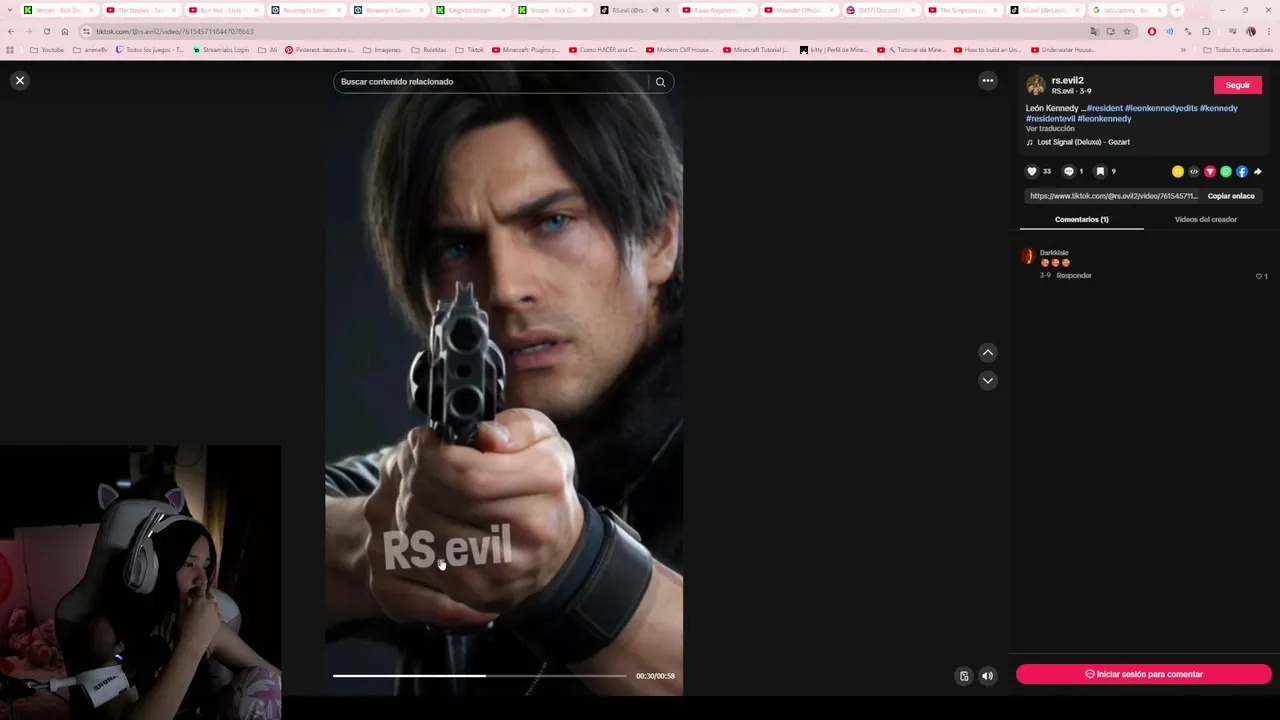The width and height of the screenshot is (1280, 720).
Task: Click the comment bubble icon
Action: [x=1068, y=171]
